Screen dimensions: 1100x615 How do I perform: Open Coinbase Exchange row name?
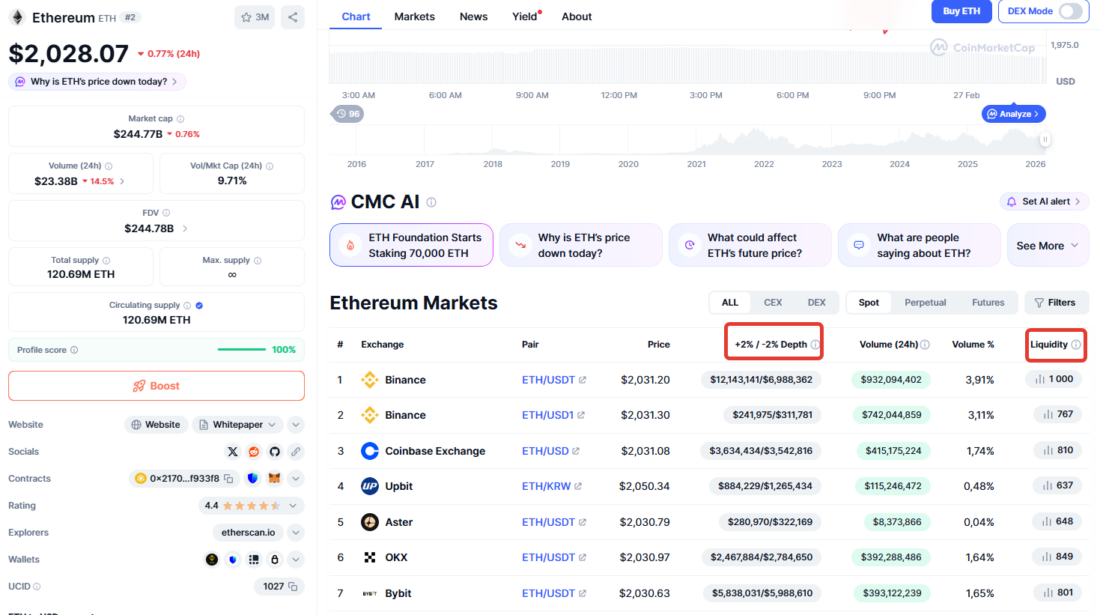[x=435, y=451]
